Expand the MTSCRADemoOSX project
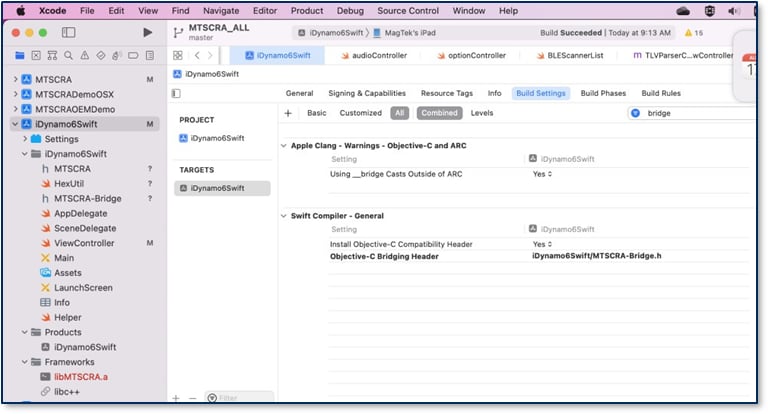 click(x=15, y=94)
